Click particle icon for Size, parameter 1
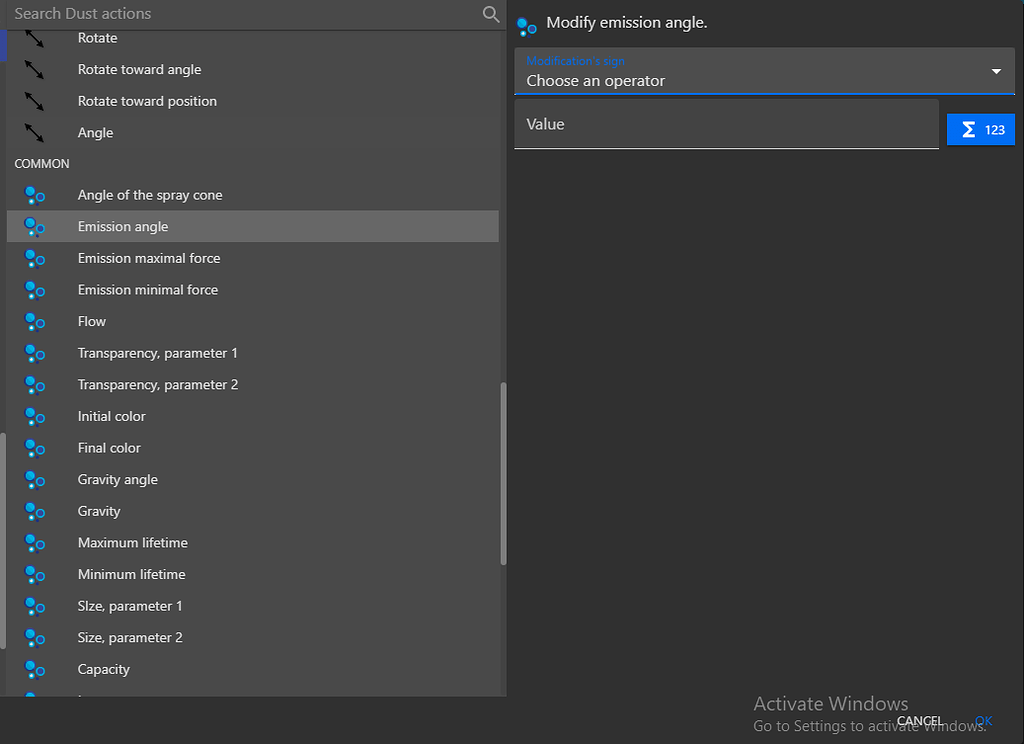The height and width of the screenshot is (744, 1024). [34, 606]
